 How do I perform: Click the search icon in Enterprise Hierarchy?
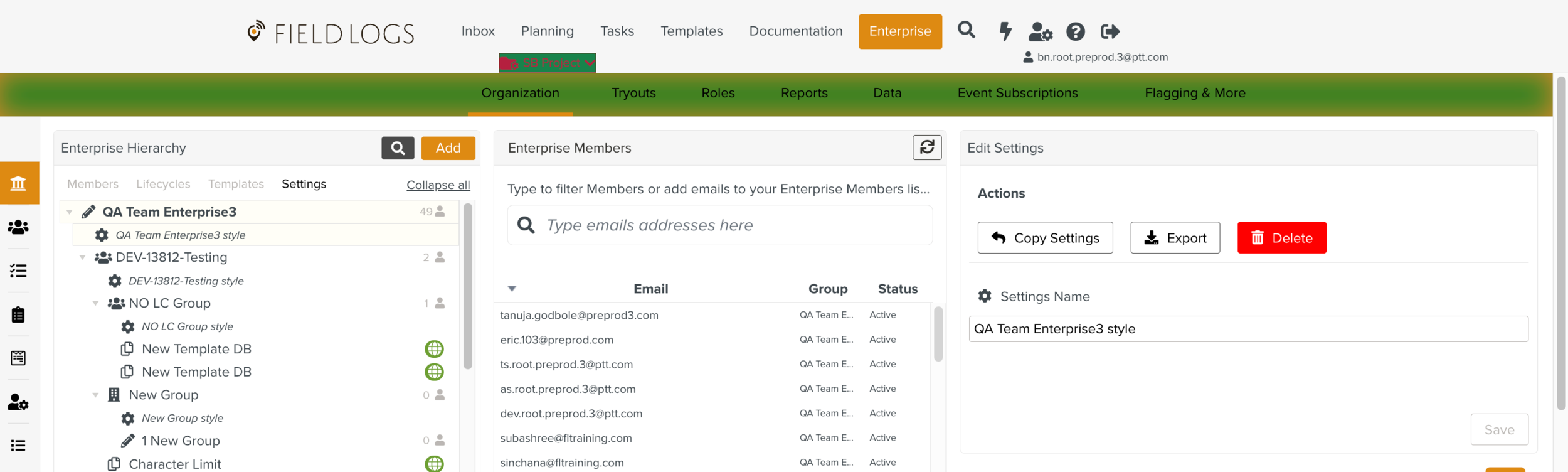point(398,148)
